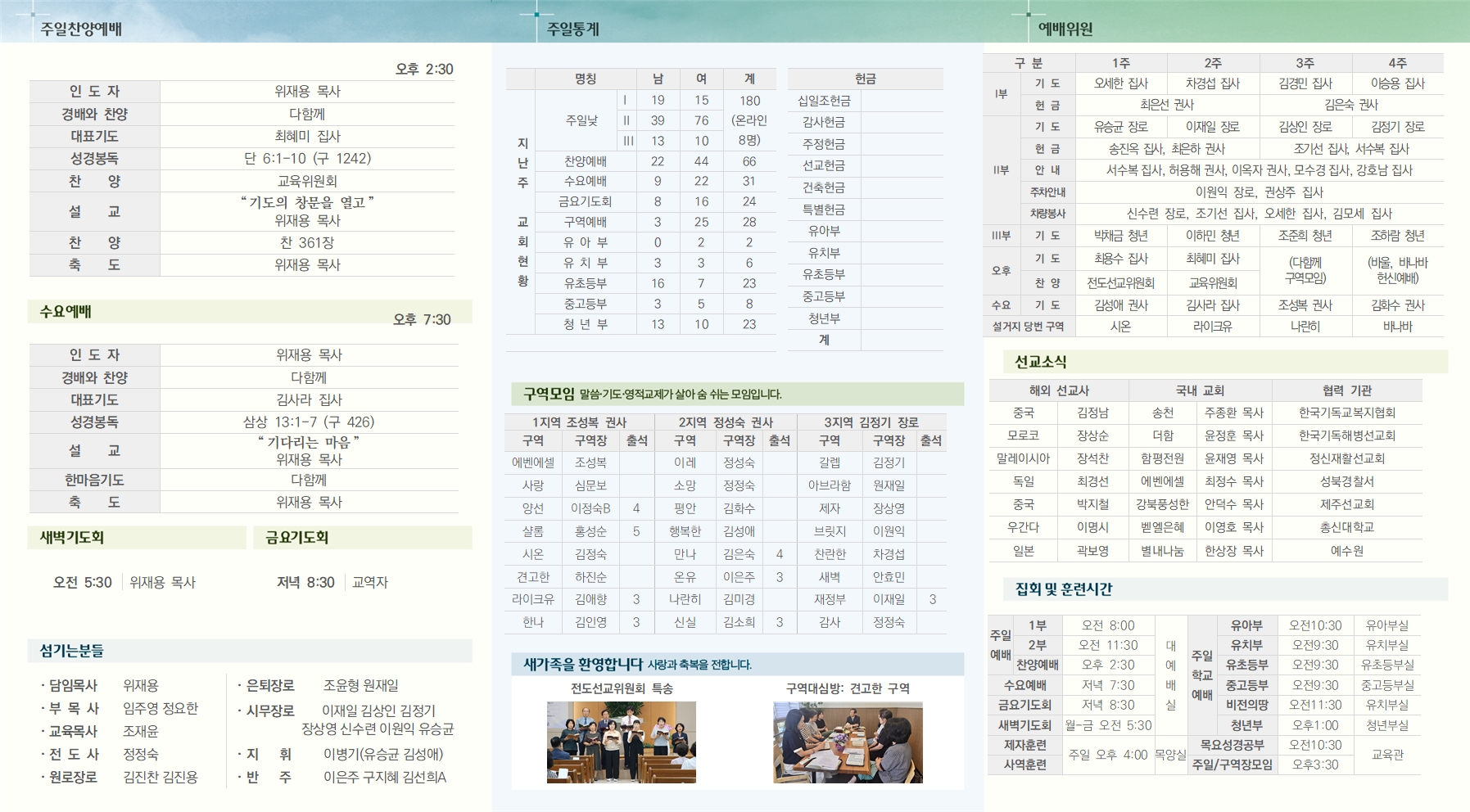
Task: Click the 시무장로 label
Action: point(270,710)
